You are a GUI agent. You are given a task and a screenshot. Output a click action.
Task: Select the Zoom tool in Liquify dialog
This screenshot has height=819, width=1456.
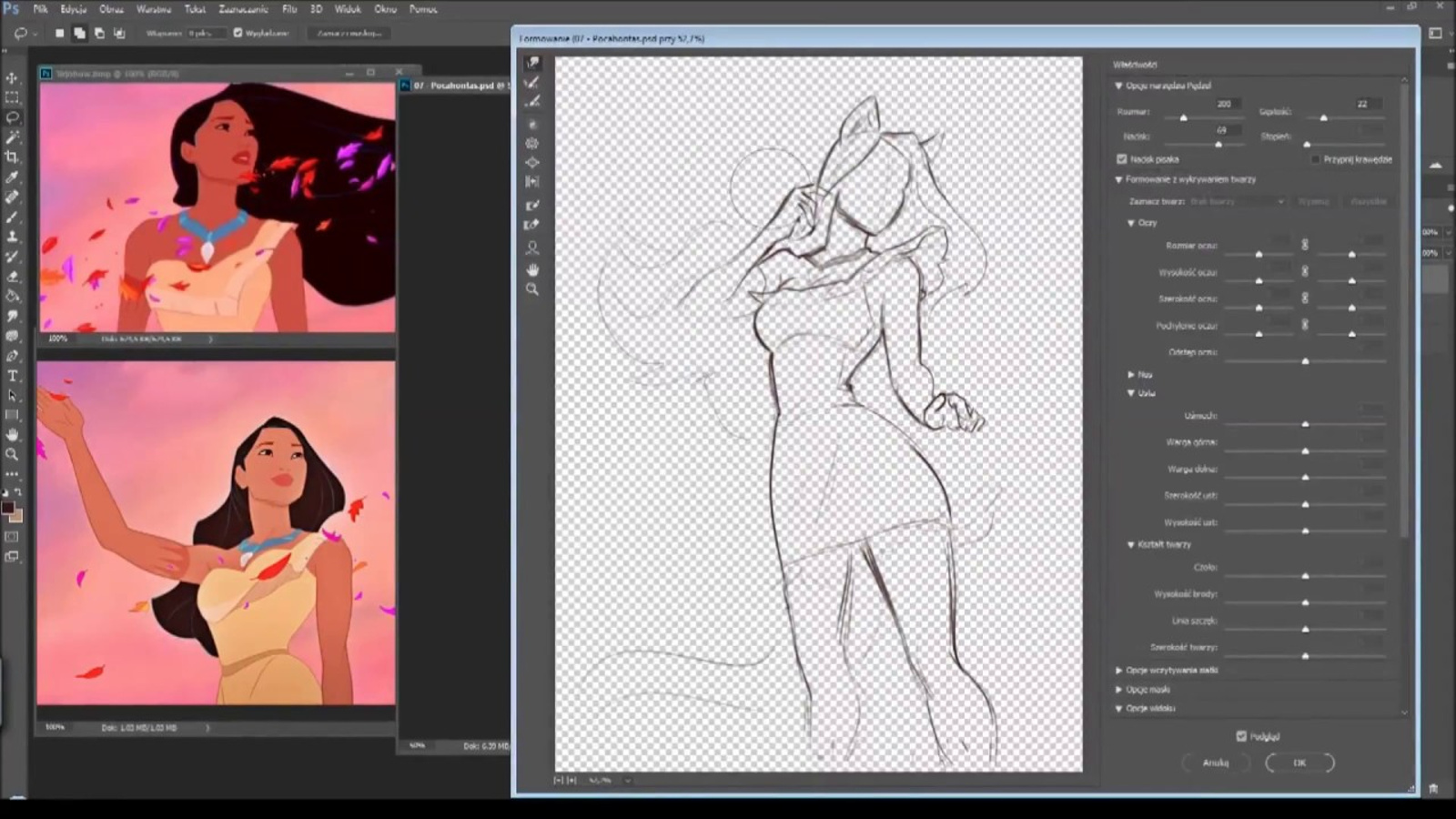532,289
